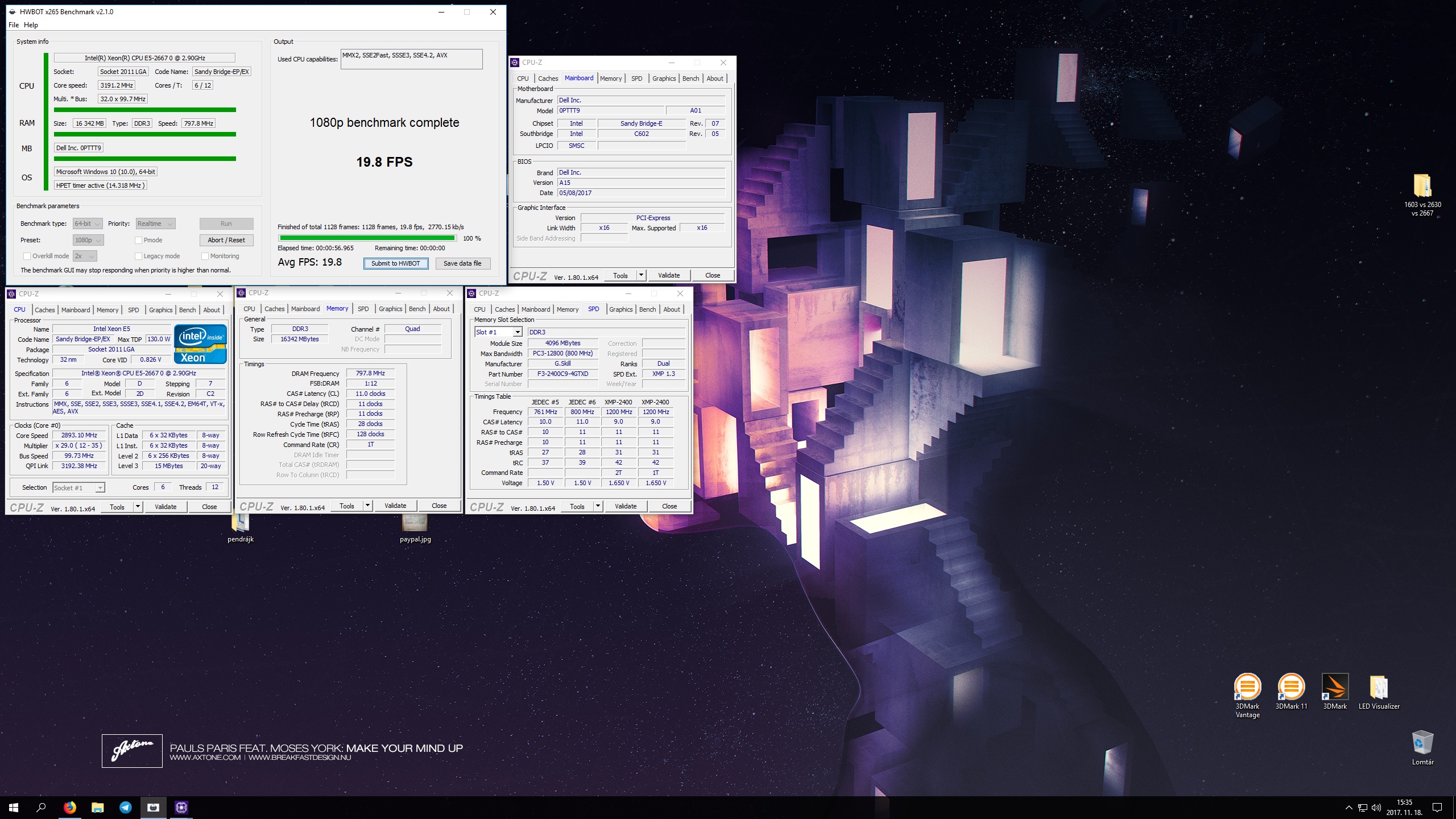Show hidden tray icons chevron
This screenshot has width=1456, height=819.
(x=1349, y=808)
